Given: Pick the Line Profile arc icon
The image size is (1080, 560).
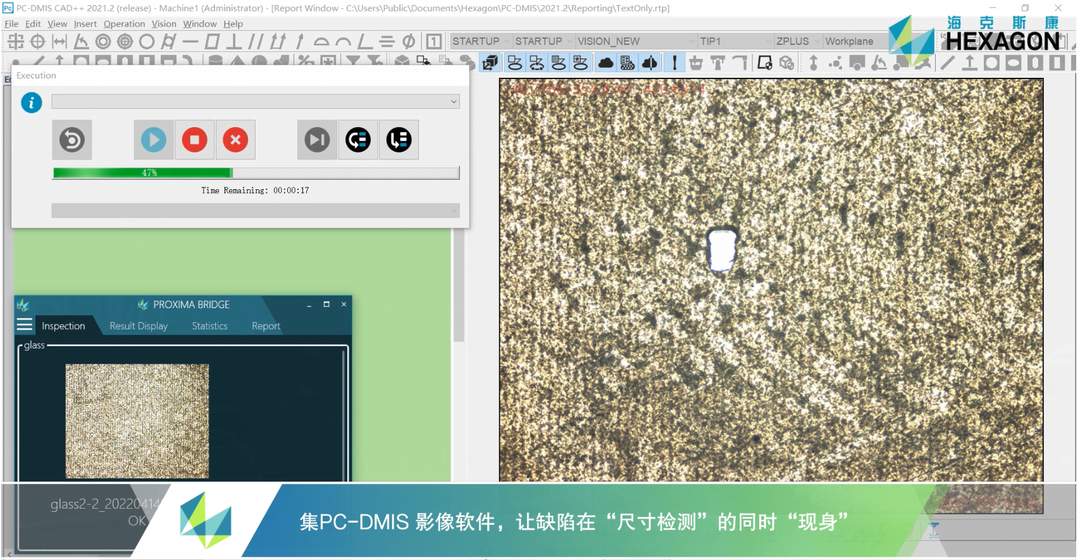Looking at the screenshot, I should pyautogui.click(x=343, y=41).
